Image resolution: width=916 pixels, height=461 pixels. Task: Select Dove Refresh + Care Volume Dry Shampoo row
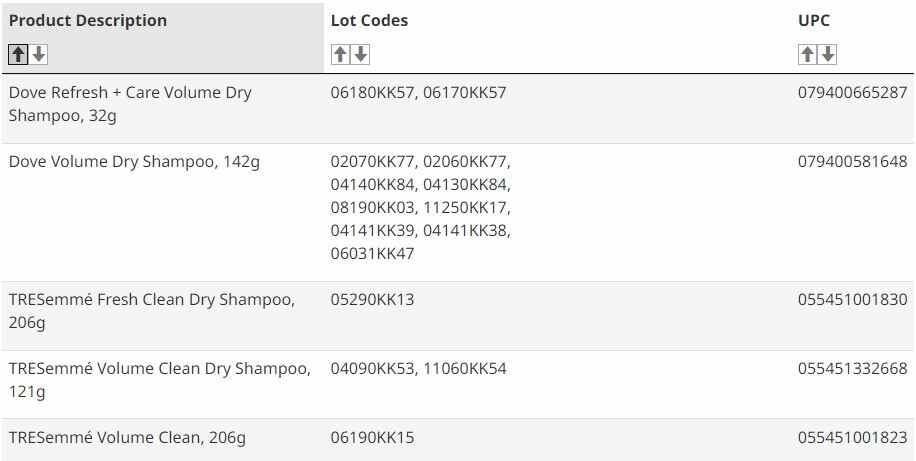click(x=130, y=104)
